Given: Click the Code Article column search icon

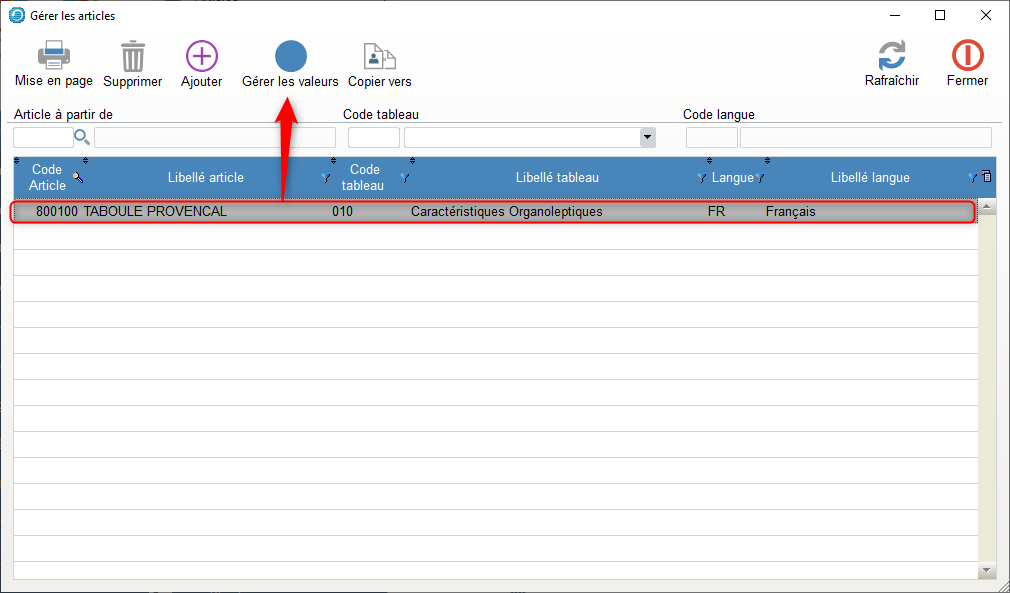Looking at the screenshot, I should tap(78, 177).
